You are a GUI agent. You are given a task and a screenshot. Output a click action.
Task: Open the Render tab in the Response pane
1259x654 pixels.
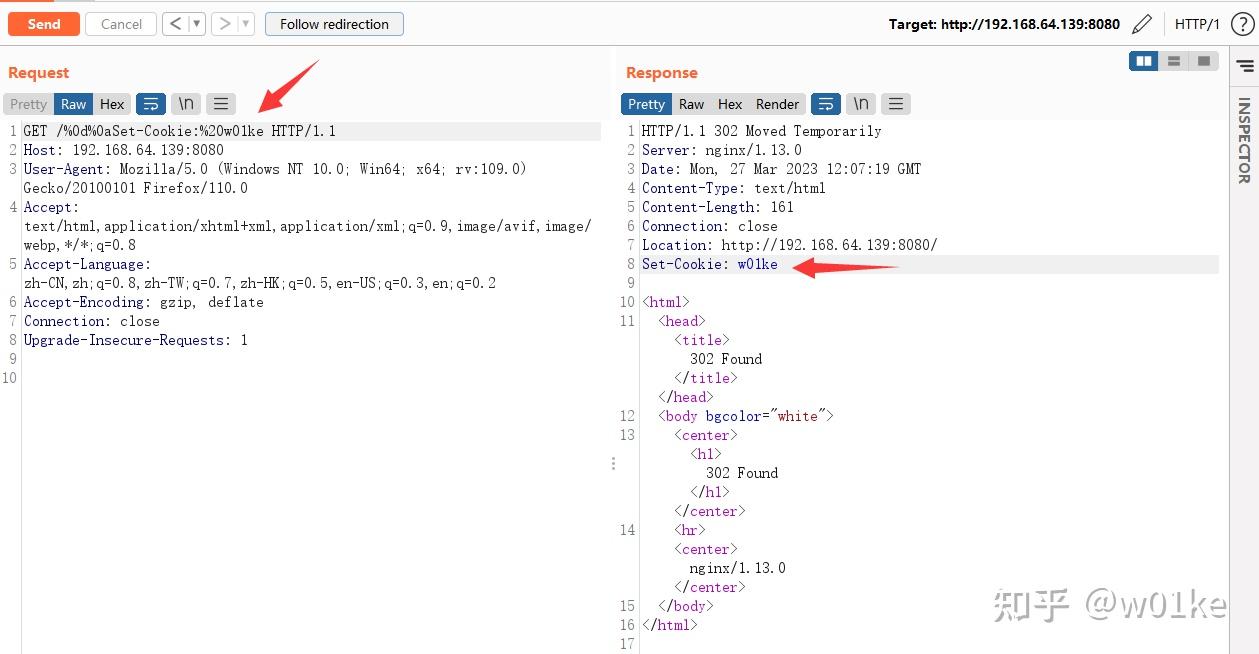[x=777, y=104]
